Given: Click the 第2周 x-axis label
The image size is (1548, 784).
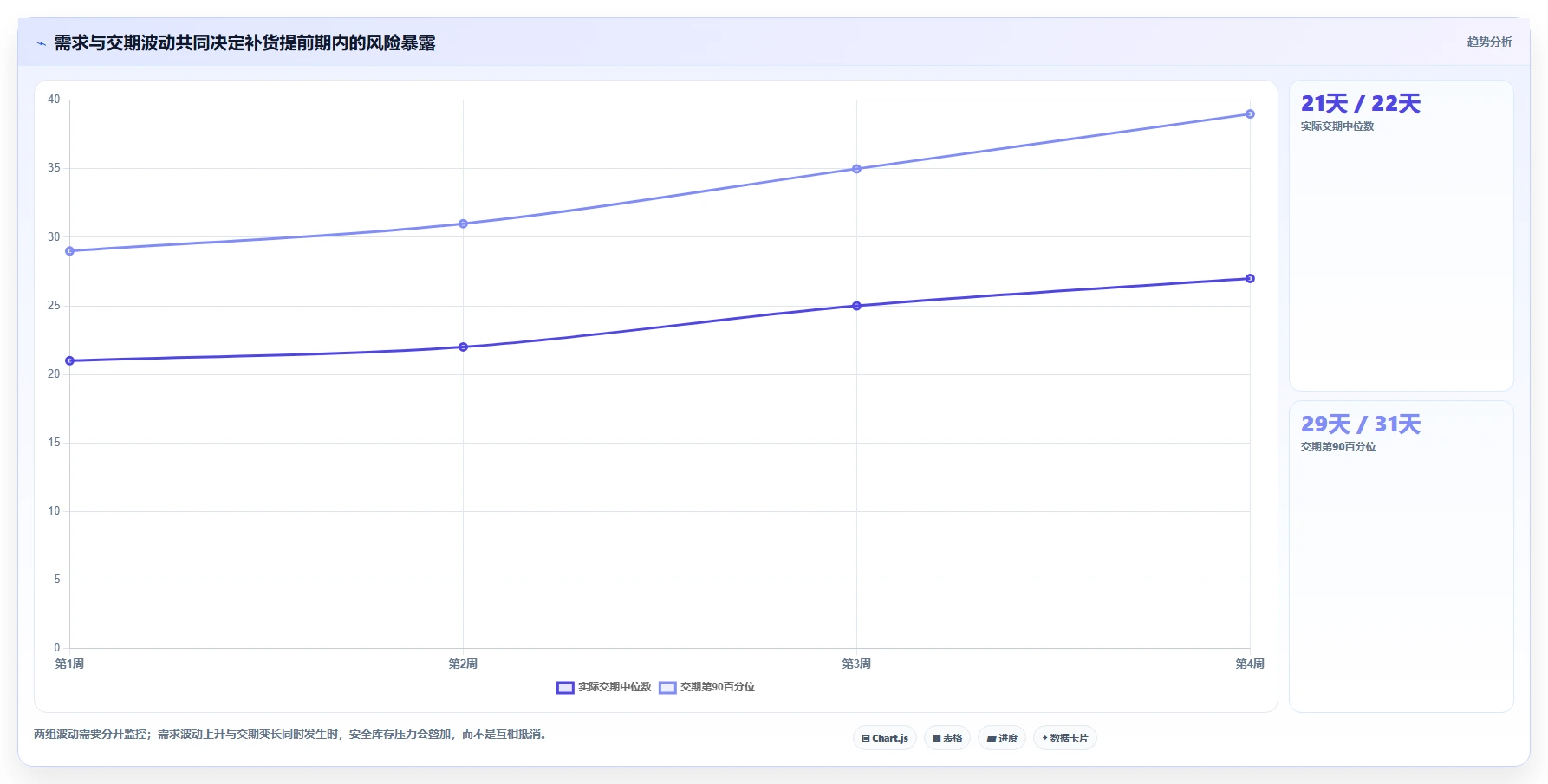Looking at the screenshot, I should point(463,664).
